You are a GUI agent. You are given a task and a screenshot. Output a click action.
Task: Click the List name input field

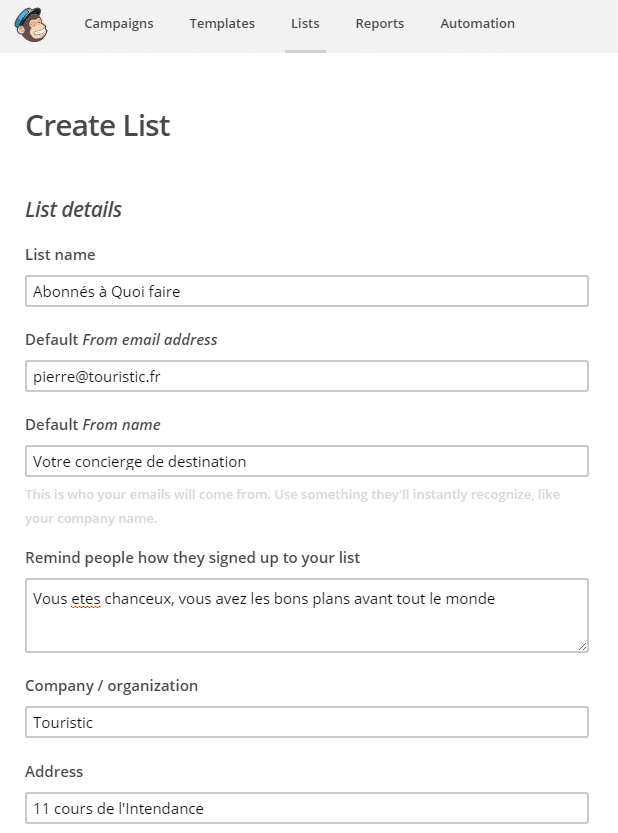click(307, 291)
